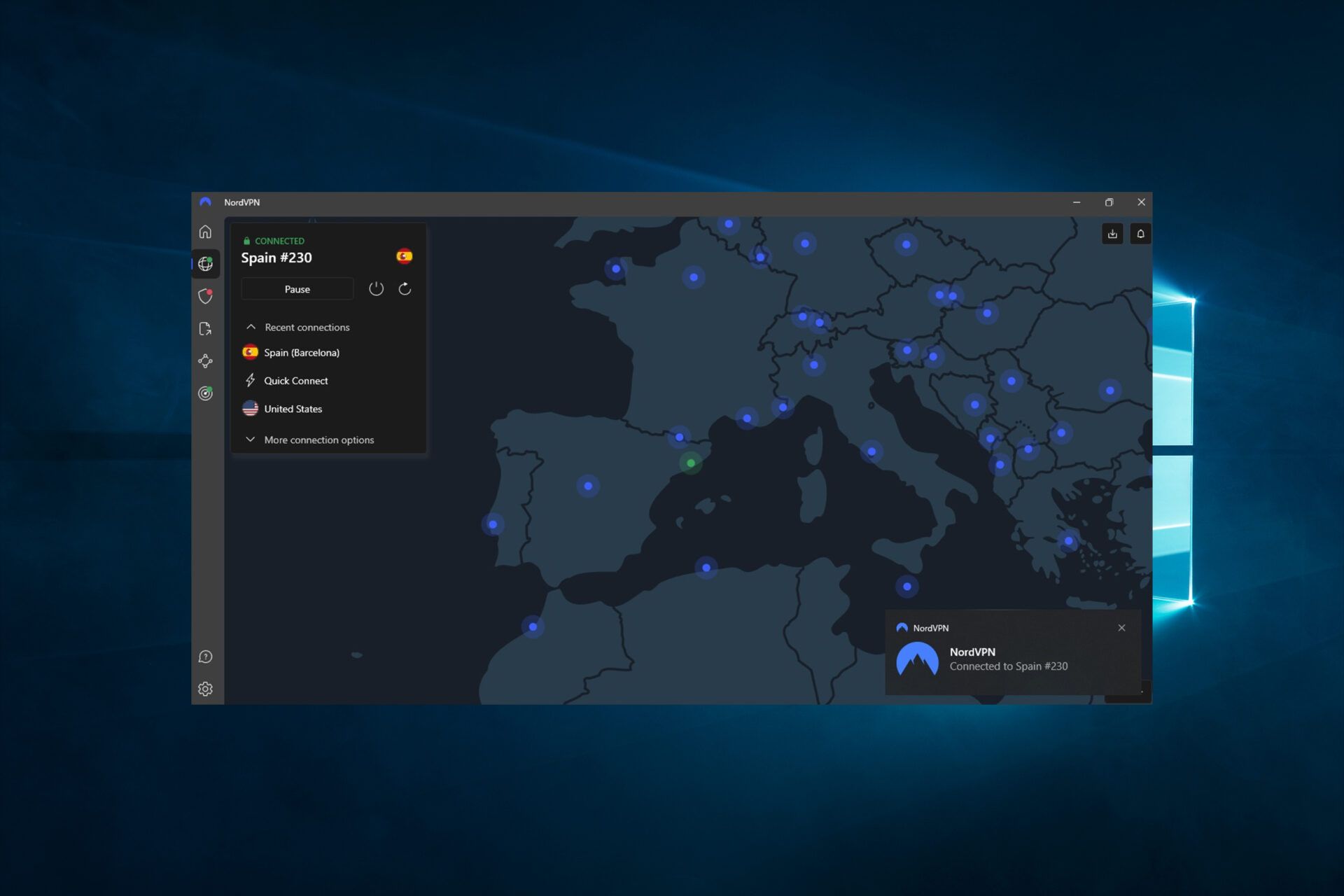The width and height of the screenshot is (1344, 896).
Task: Open the settings gear icon
Action: [x=205, y=689]
